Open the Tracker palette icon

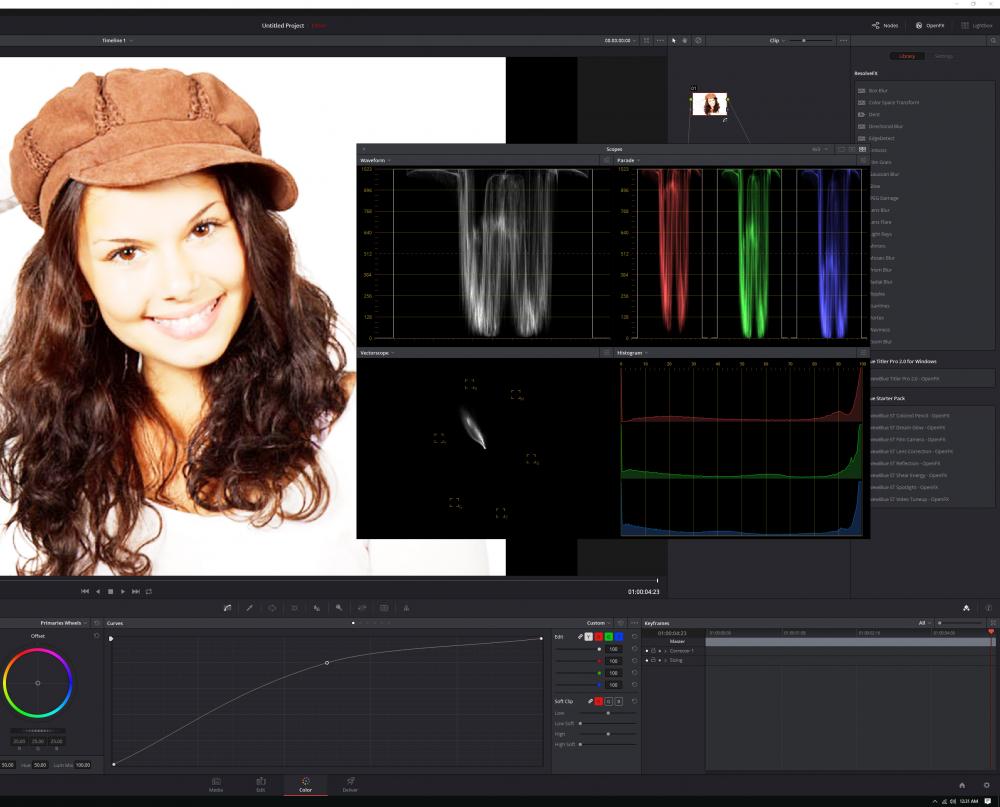(x=294, y=608)
